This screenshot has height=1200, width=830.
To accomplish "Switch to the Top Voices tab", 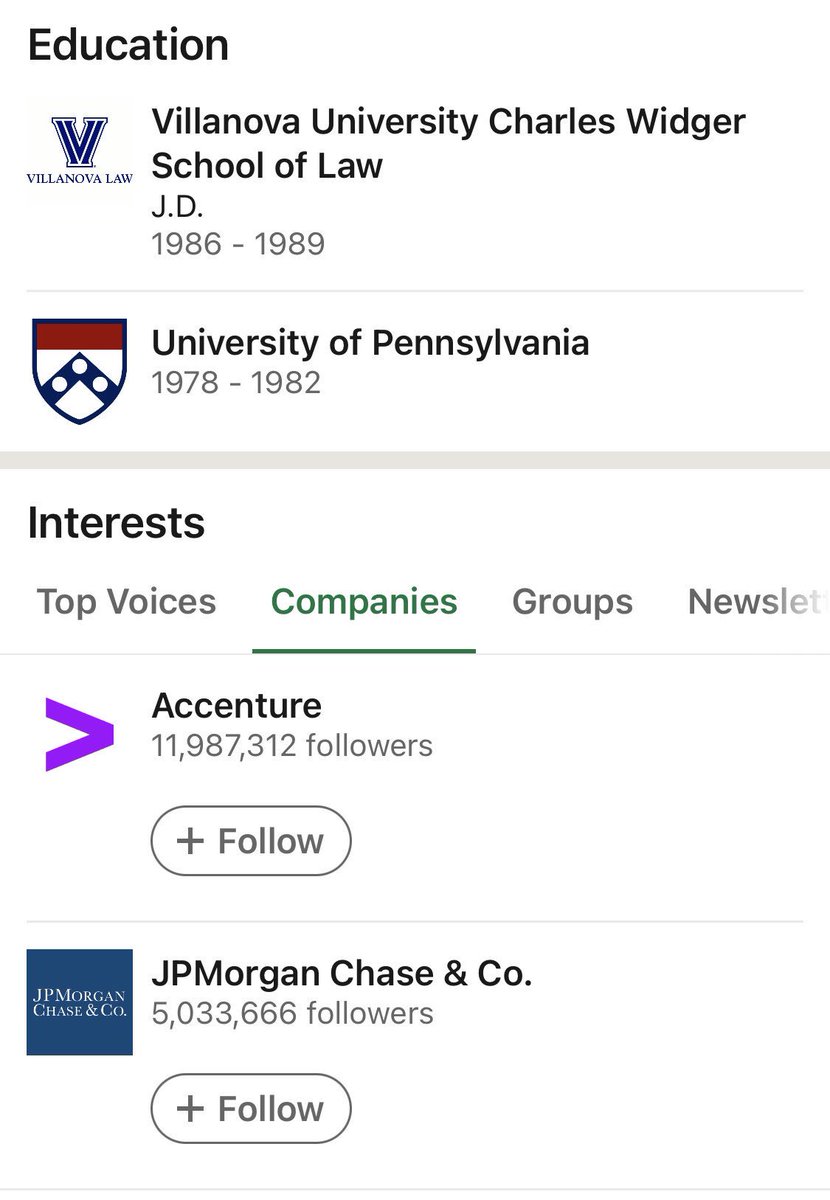I will [x=126, y=602].
